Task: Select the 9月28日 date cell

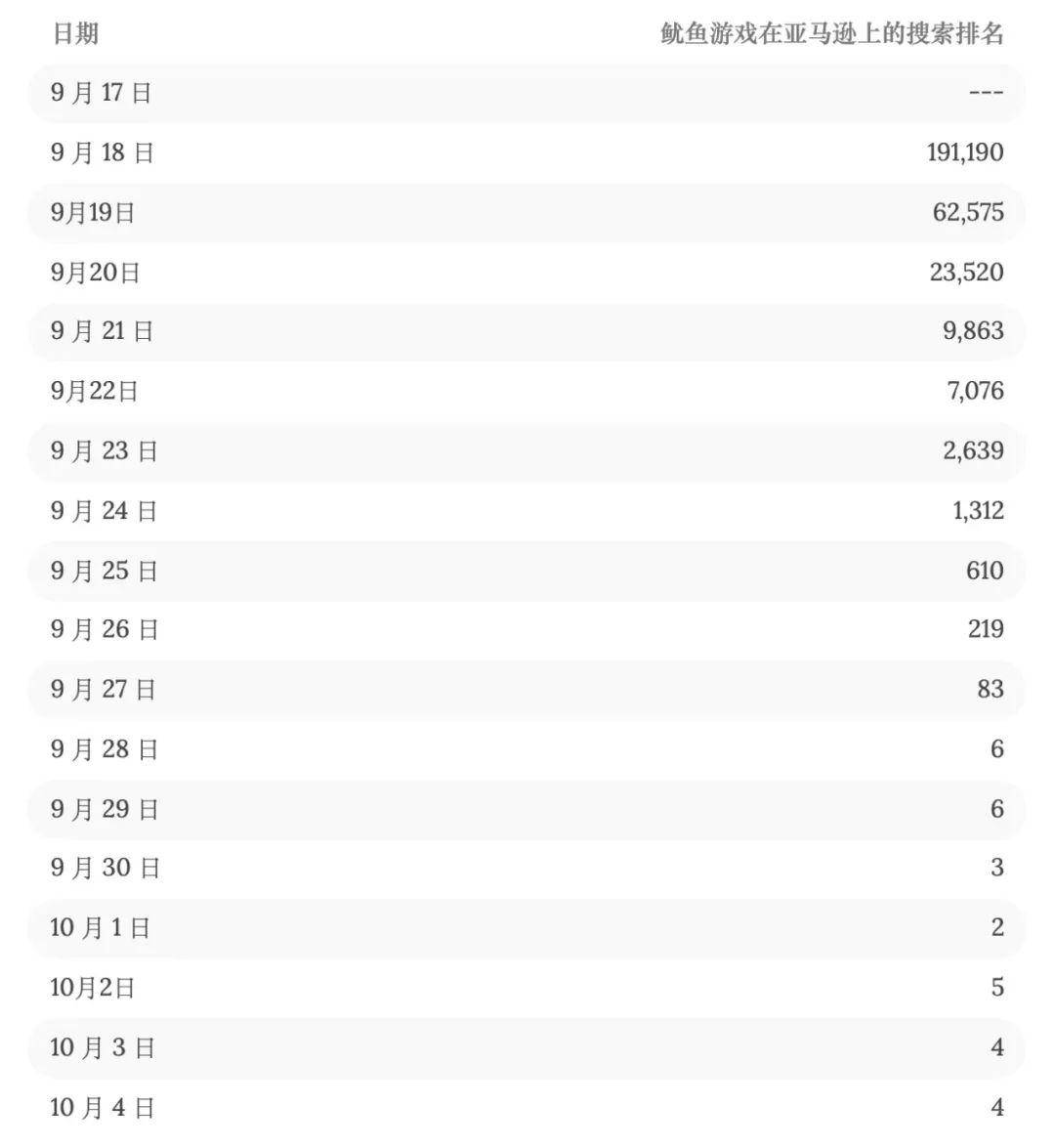Action: point(105,749)
